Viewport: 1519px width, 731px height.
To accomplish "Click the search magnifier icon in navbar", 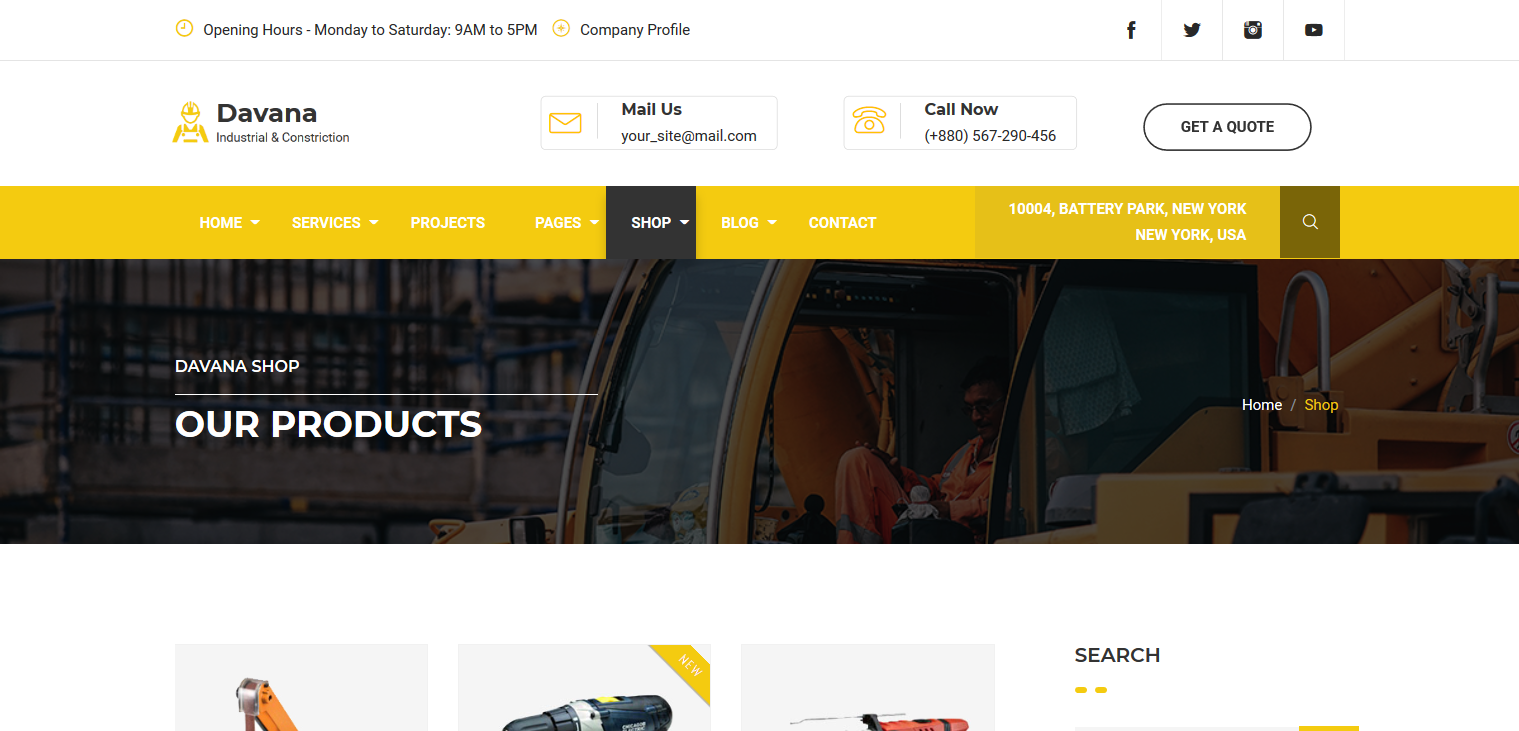I will (1310, 222).
